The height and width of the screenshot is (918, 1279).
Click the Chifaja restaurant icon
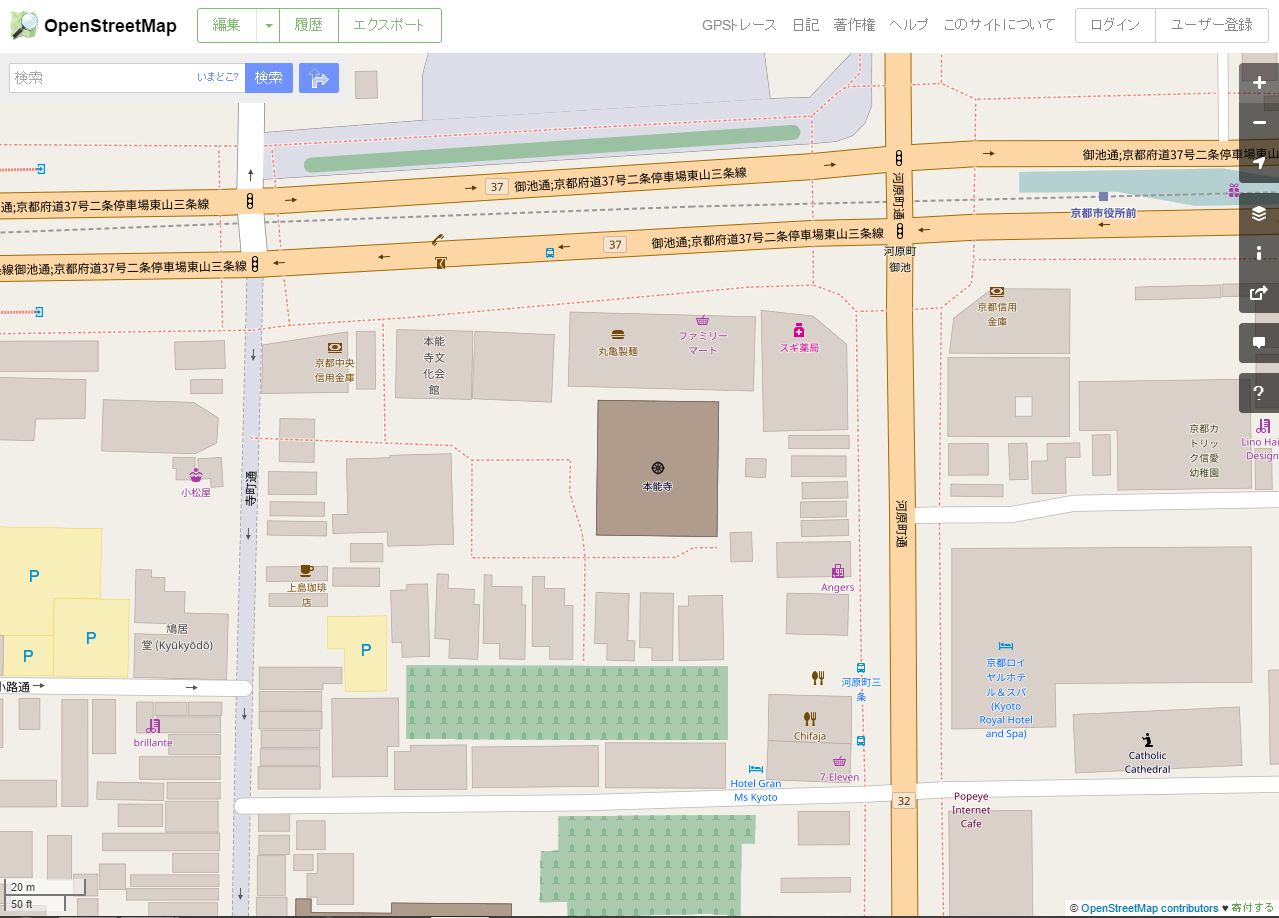810,718
